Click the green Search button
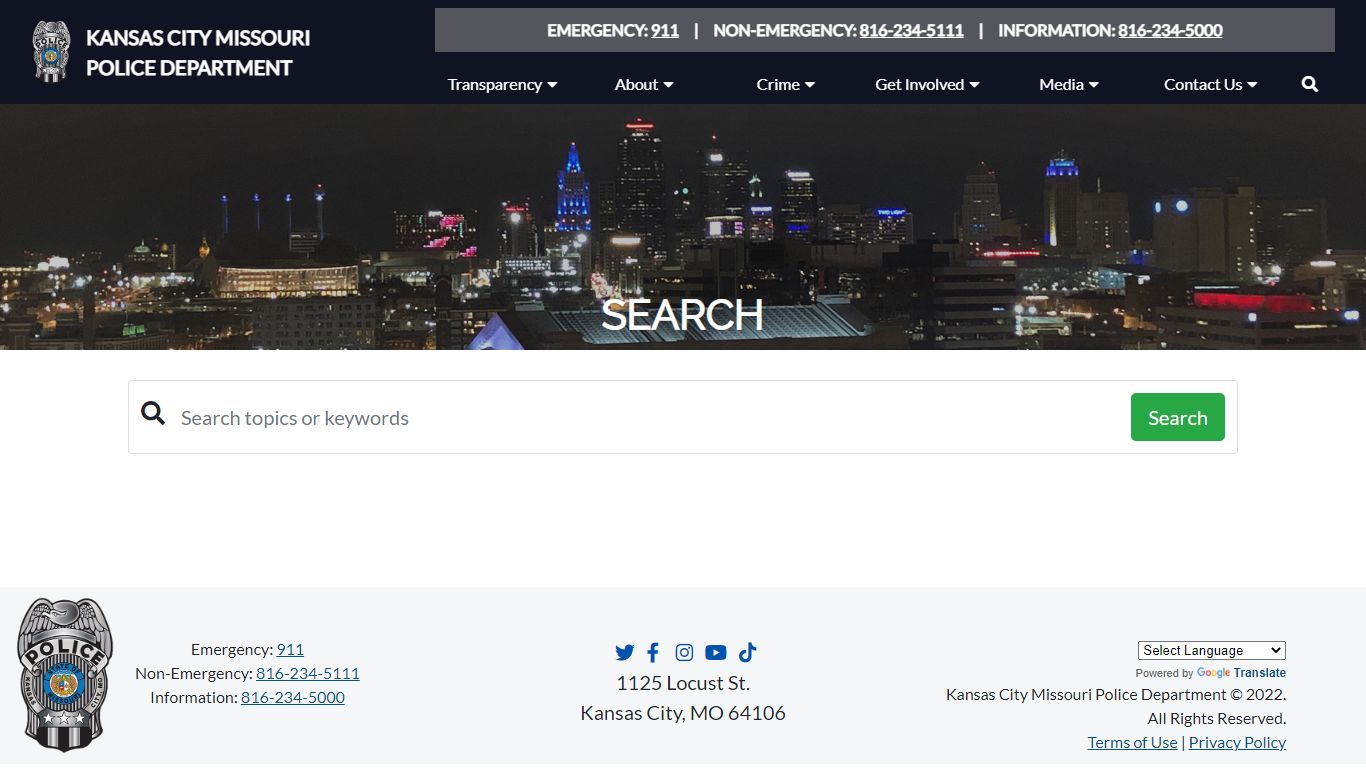The image size is (1366, 768). click(x=1178, y=417)
